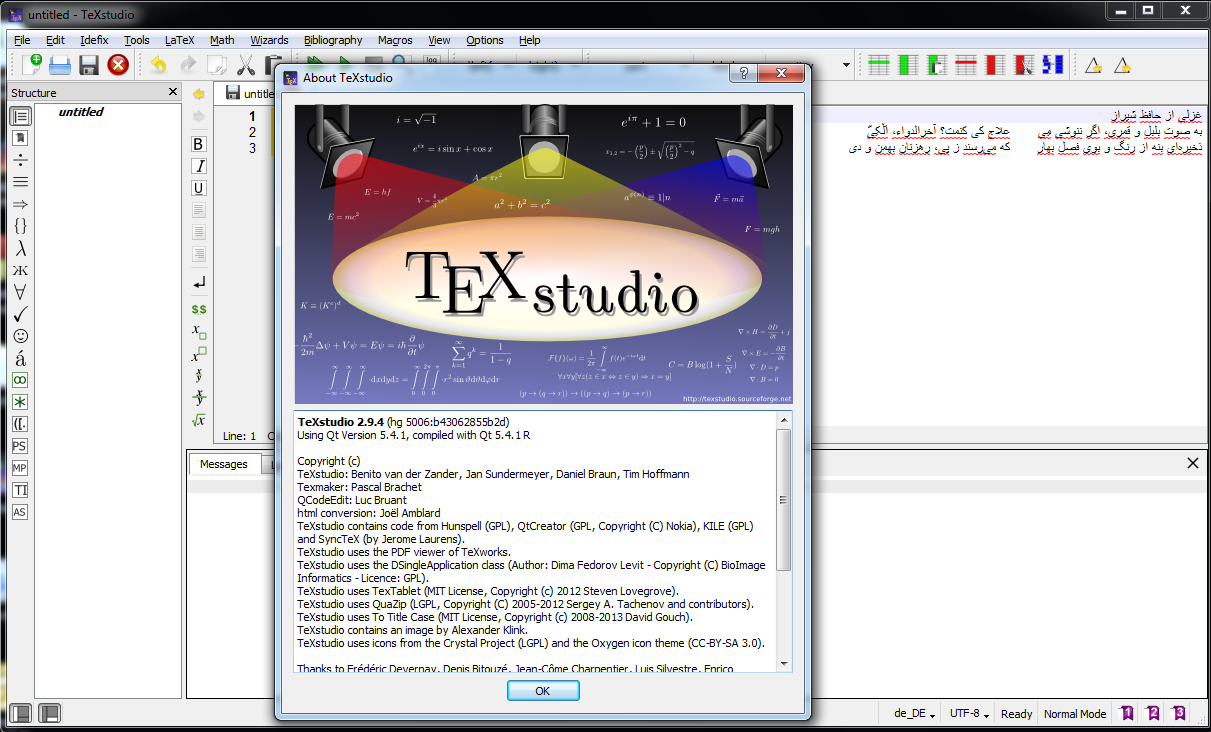Paste column with the green clipboard table icon

coord(937,66)
